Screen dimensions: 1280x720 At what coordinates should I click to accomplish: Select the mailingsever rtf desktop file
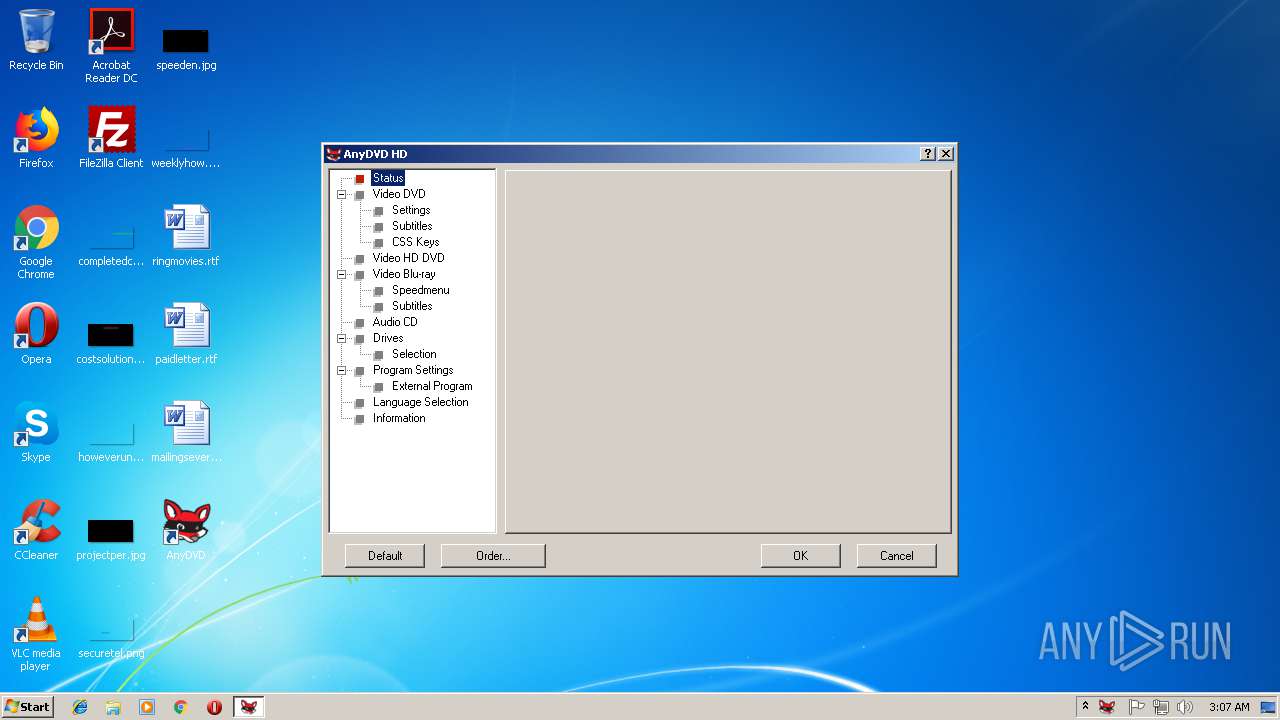pos(186,432)
